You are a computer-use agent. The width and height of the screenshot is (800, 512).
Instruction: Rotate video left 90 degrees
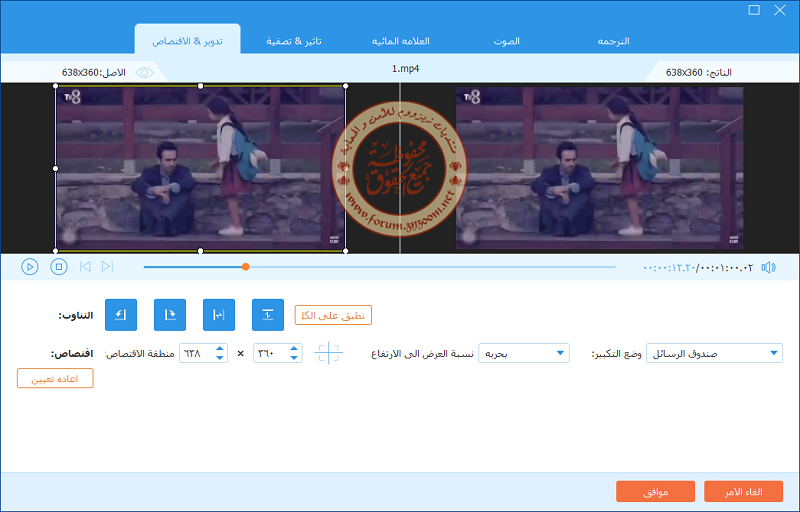[x=121, y=315]
